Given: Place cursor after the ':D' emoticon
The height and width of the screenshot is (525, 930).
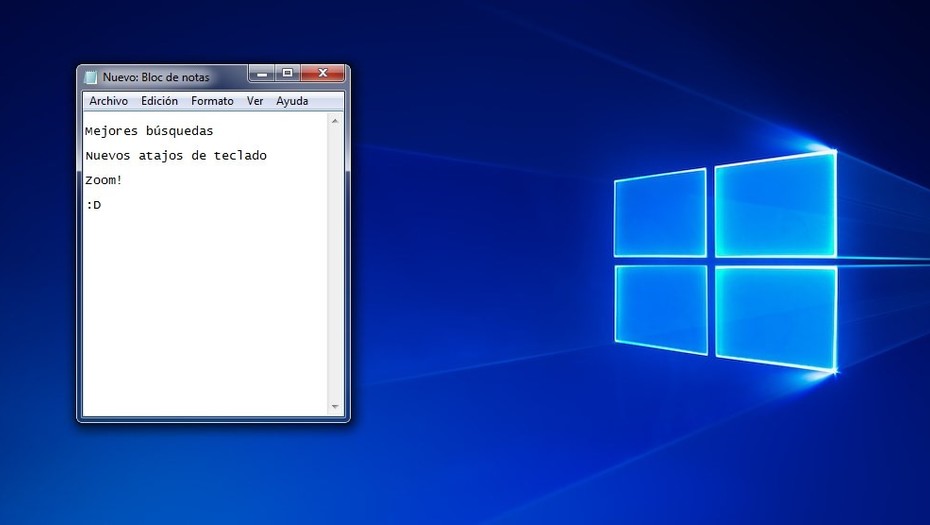Looking at the screenshot, I should [102, 206].
